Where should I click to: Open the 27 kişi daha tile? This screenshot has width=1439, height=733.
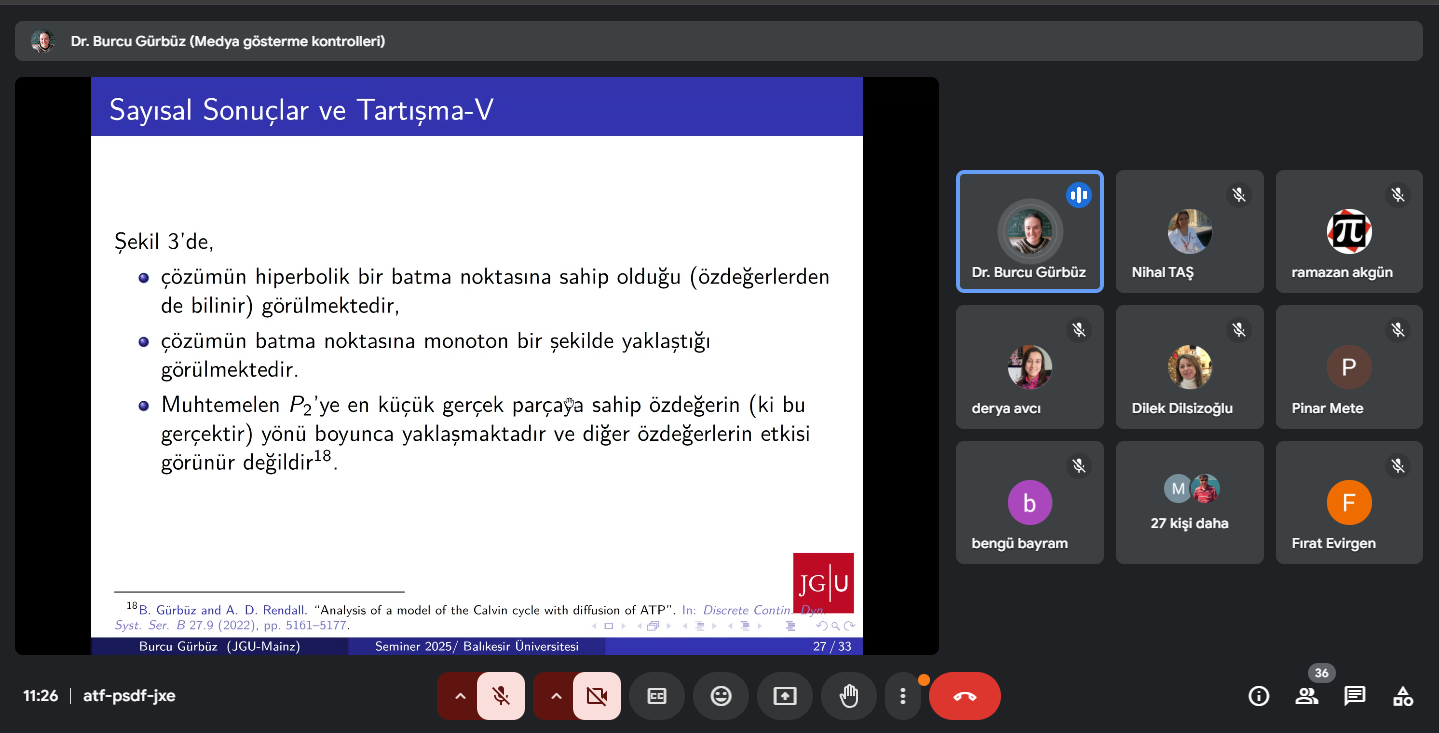1190,503
